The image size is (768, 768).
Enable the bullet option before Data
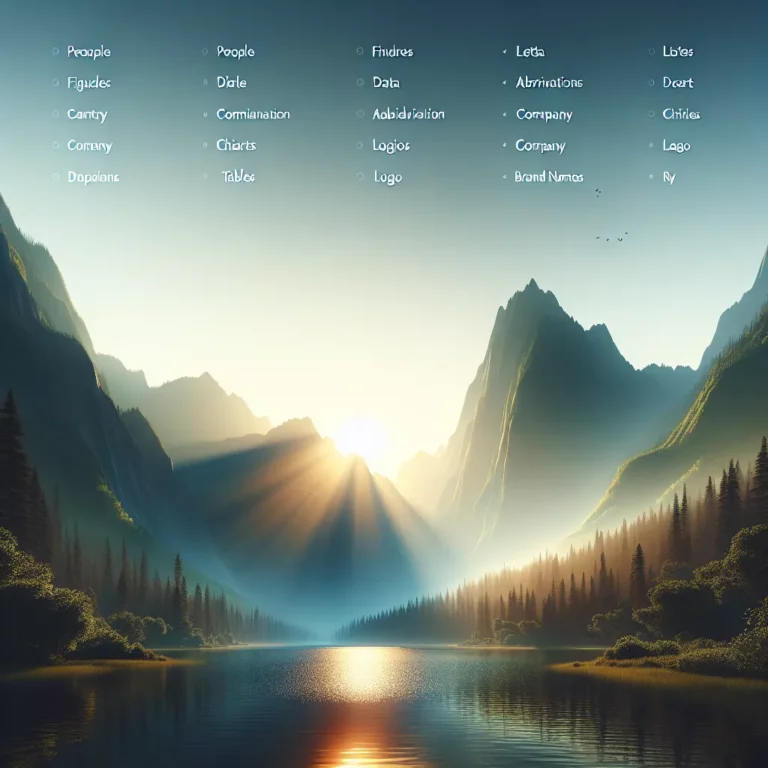point(359,83)
